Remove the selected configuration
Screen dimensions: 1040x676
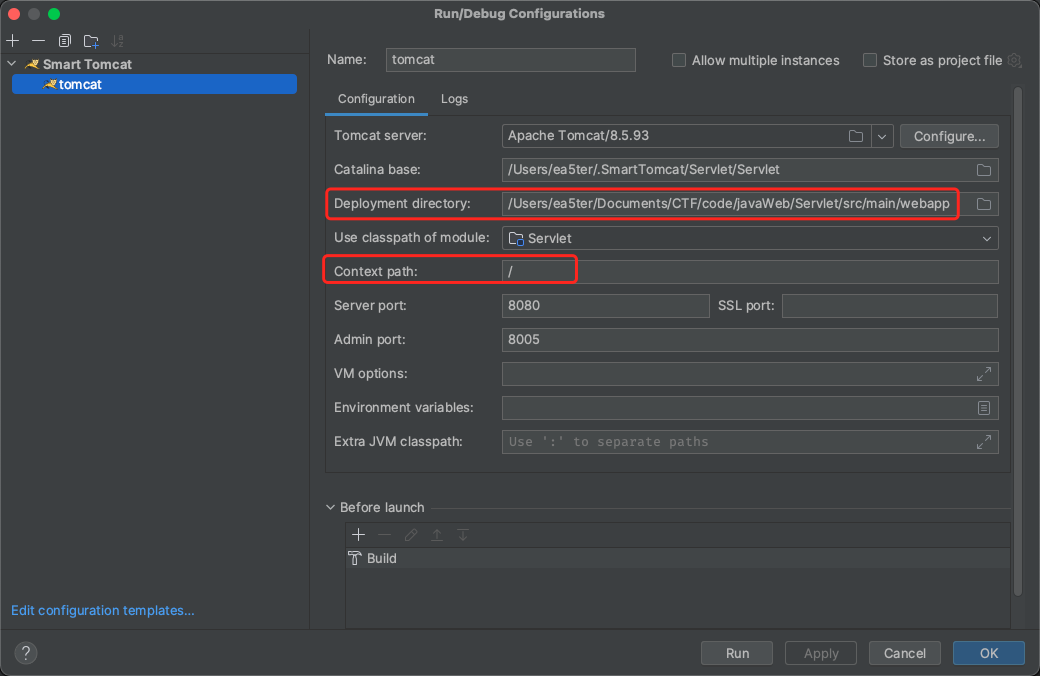pyautogui.click(x=38, y=41)
